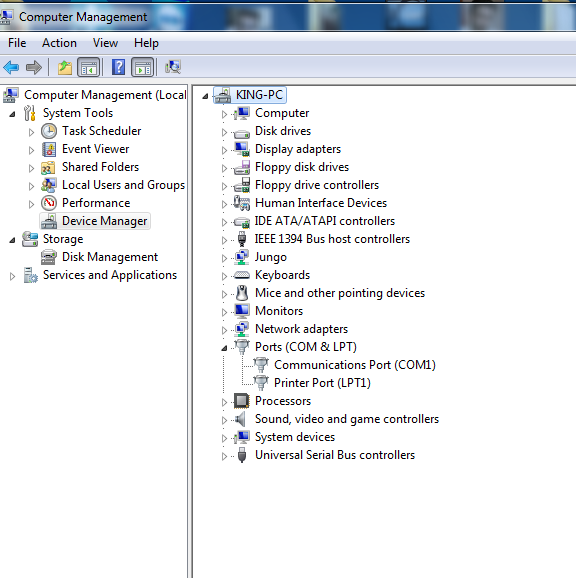Toggle Show/Hide Console Tree toolbar button
Screen dimensions: 576x578
pos(88,67)
